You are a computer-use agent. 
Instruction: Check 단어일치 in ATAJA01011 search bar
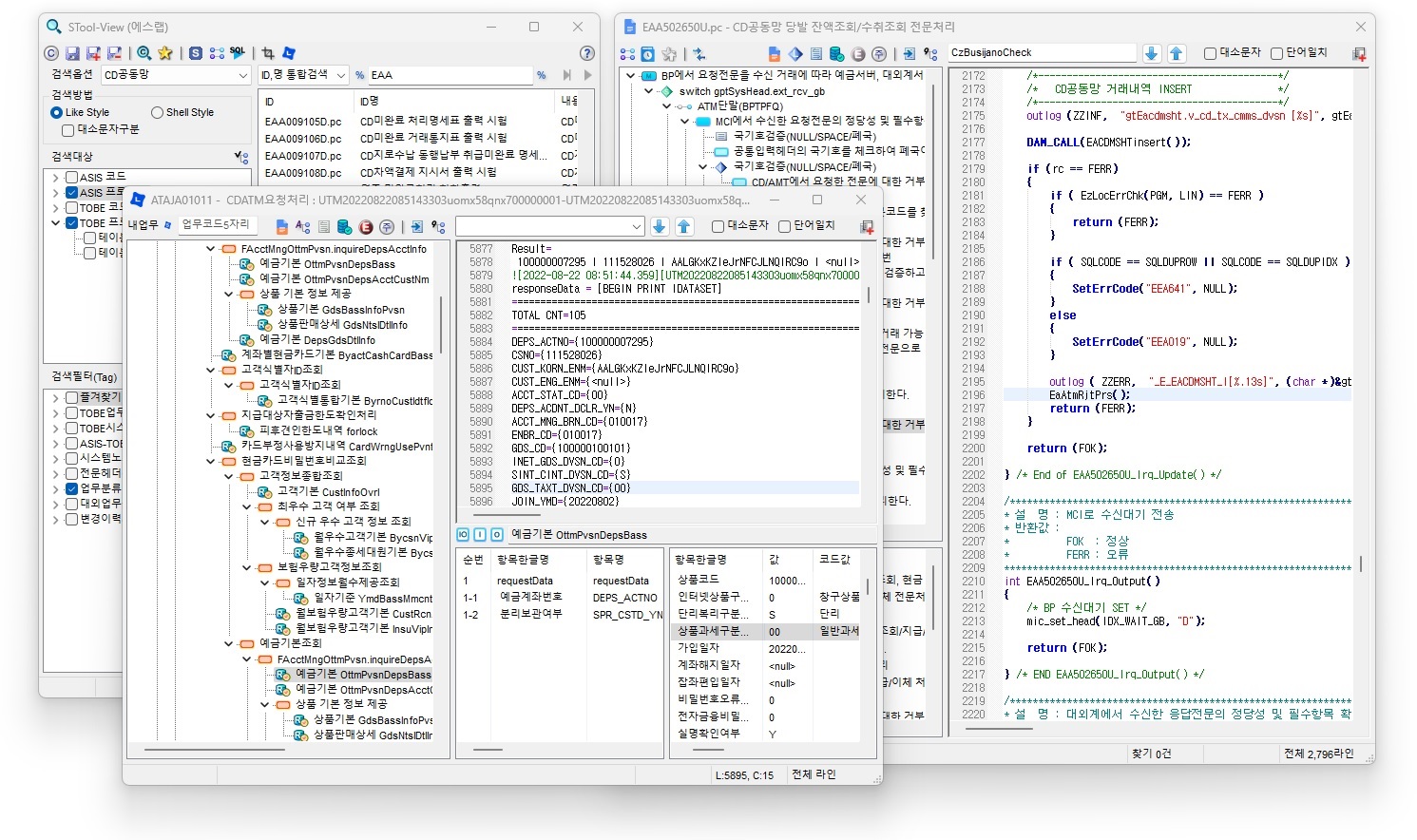tap(784, 226)
